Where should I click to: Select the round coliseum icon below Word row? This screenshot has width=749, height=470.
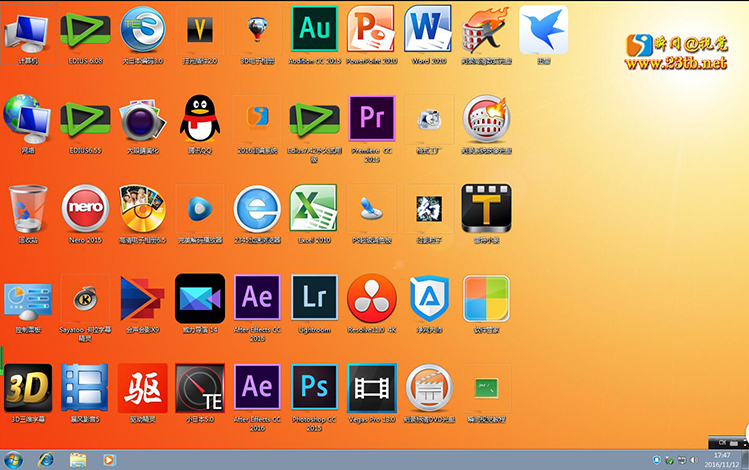486,118
